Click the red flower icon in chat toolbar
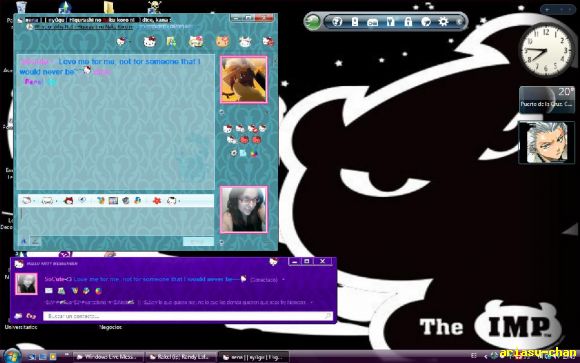Viewport: 580px width, 363px height. (157, 201)
